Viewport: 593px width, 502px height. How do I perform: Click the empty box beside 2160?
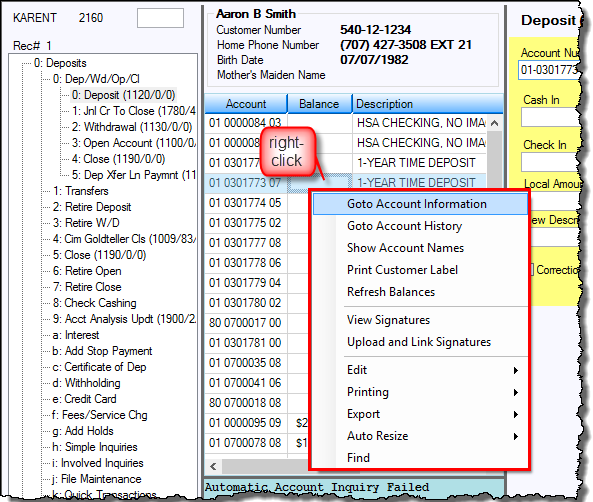coord(160,18)
